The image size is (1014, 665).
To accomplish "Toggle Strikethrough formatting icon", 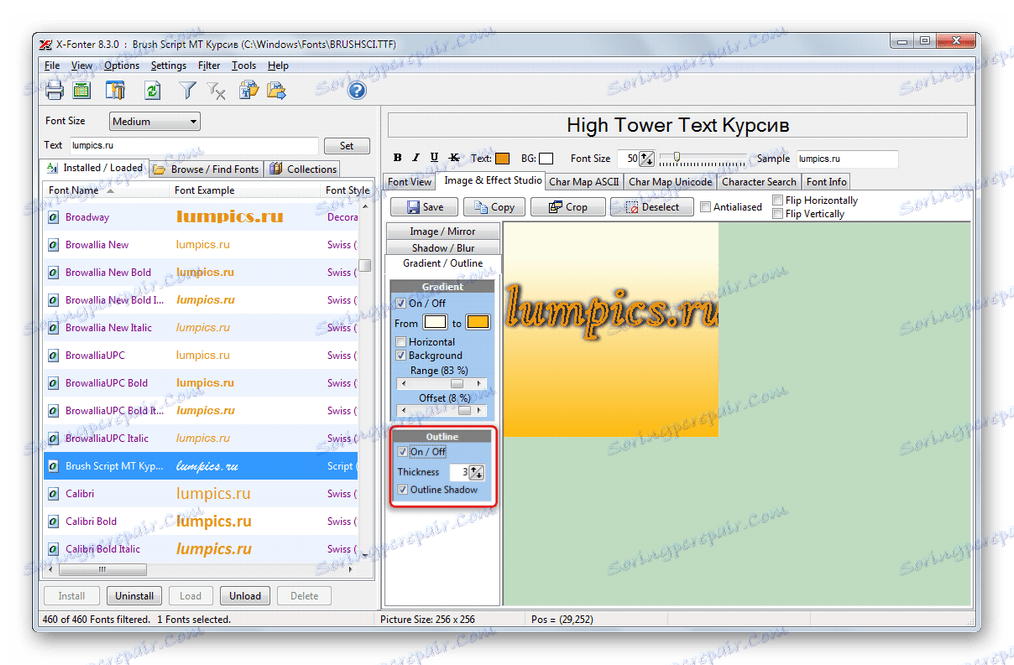I will click(455, 158).
